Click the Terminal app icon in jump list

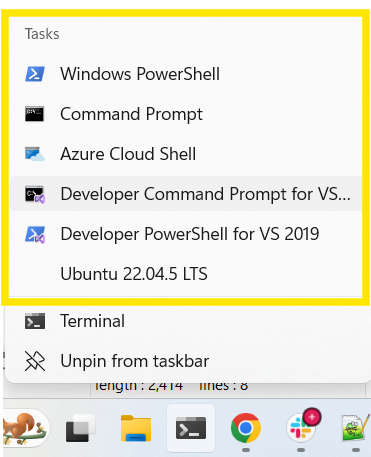[35, 321]
